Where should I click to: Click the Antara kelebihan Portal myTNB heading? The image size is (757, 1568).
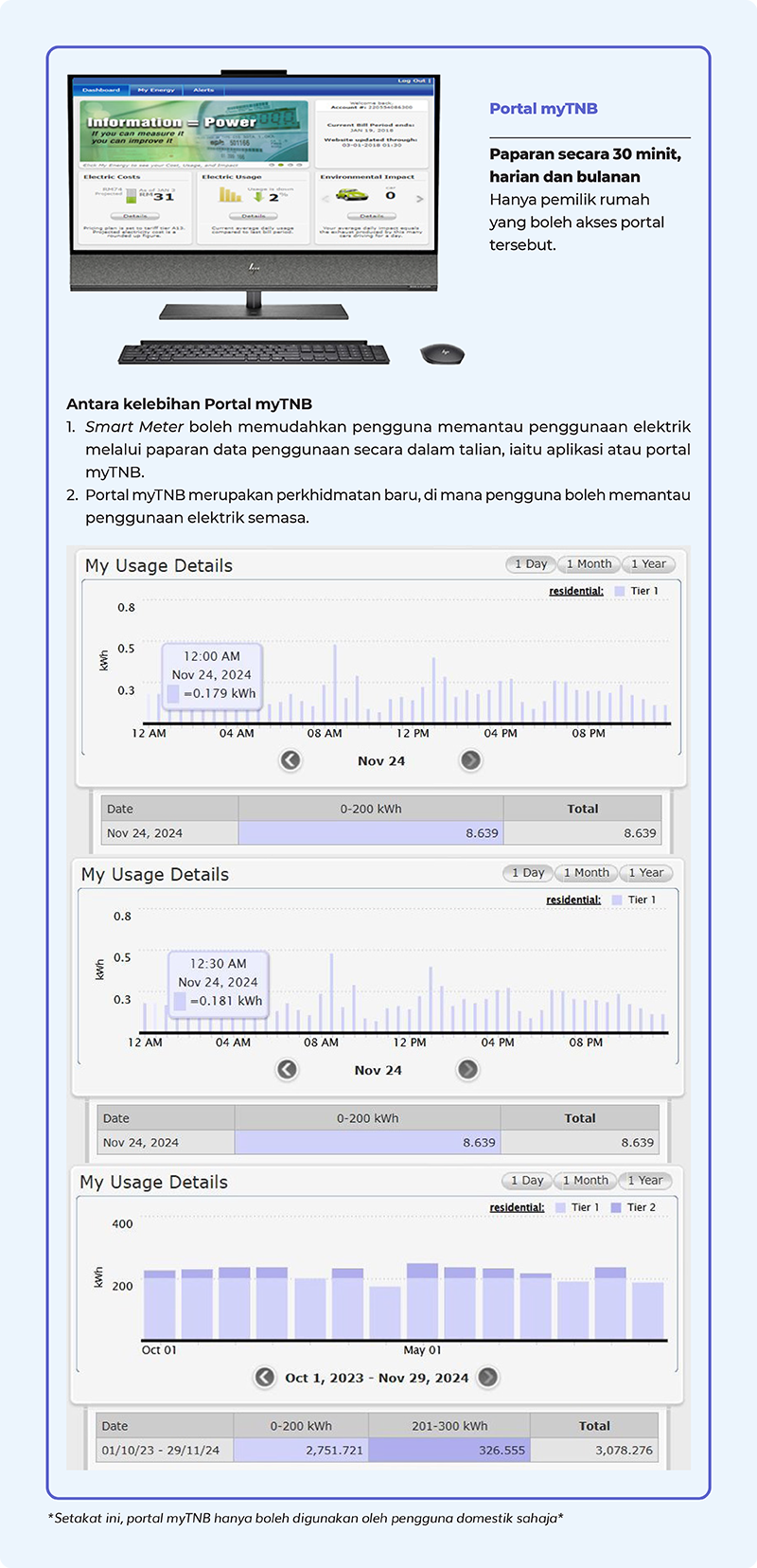(189, 404)
